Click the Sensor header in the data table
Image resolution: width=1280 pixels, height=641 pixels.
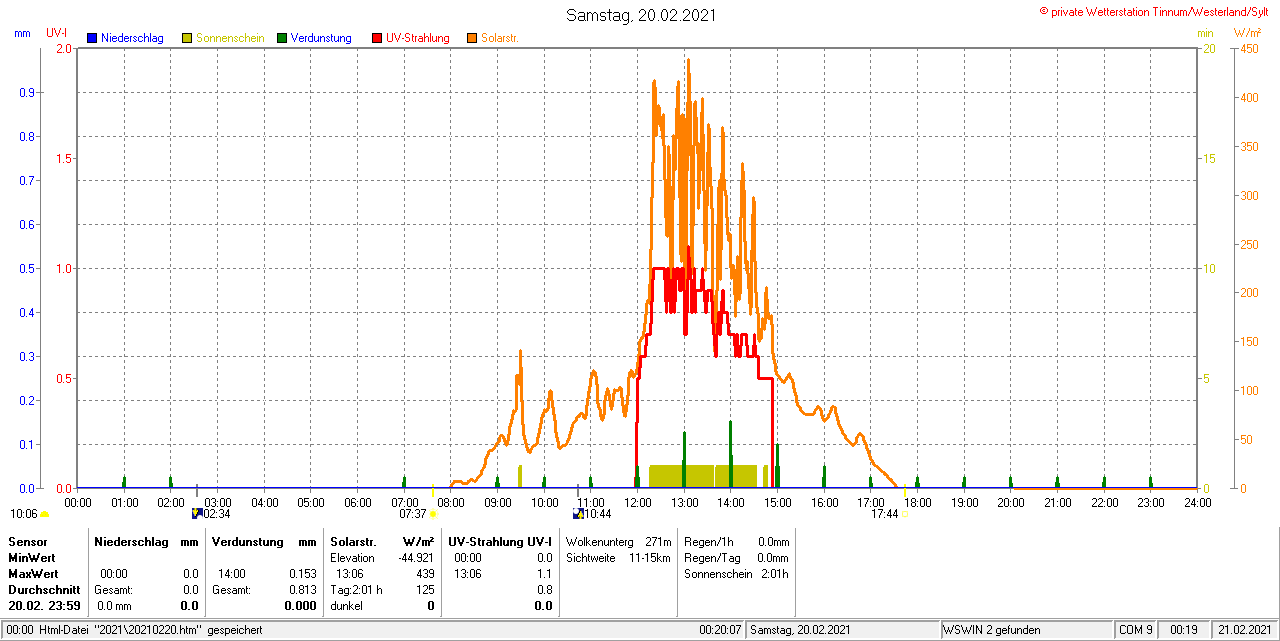28,541
